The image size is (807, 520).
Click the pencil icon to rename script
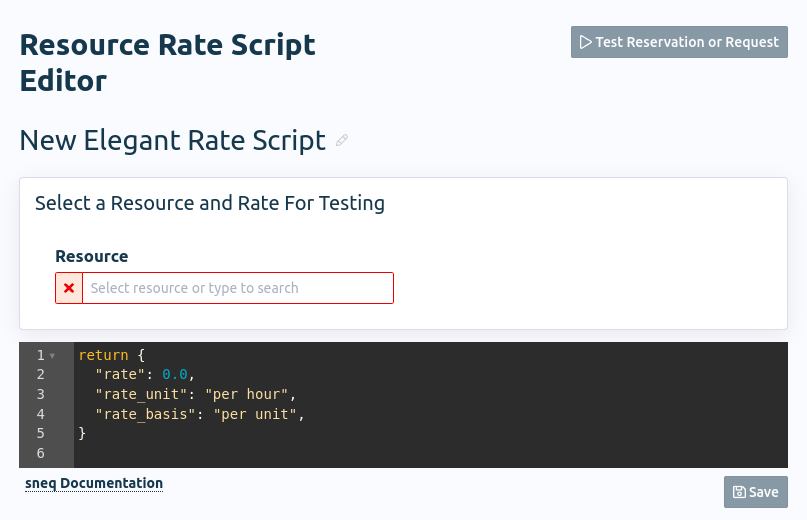pos(342,141)
